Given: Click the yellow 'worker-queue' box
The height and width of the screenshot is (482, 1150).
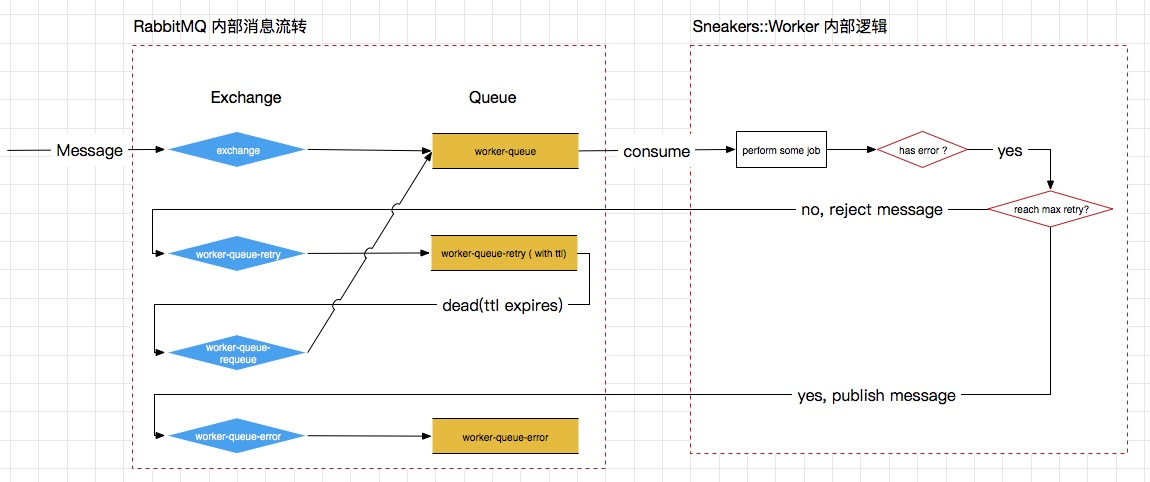Looking at the screenshot, I should 505,151.
